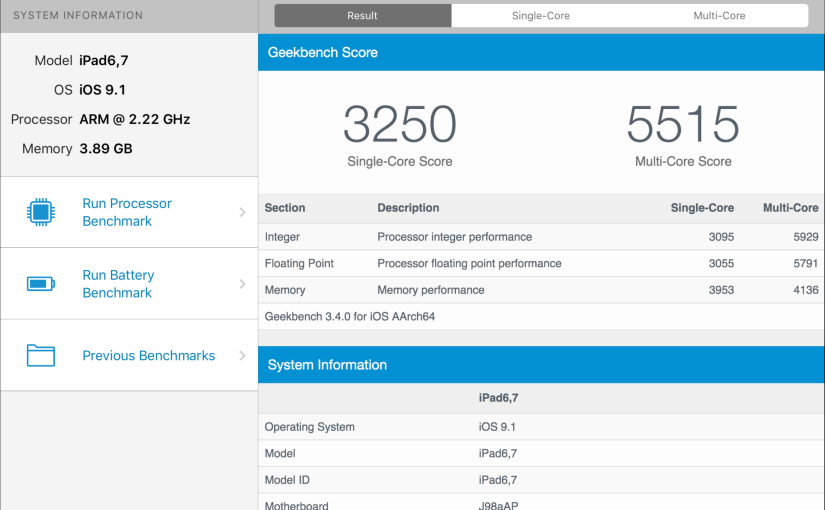Select the Integer performance row
This screenshot has width=825, height=510.
(541, 237)
